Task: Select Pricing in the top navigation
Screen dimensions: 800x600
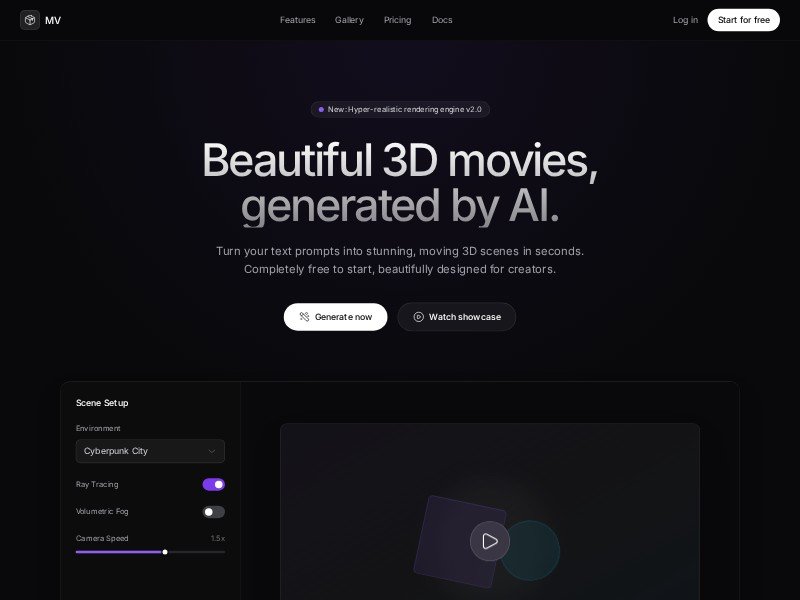Action: [397, 20]
